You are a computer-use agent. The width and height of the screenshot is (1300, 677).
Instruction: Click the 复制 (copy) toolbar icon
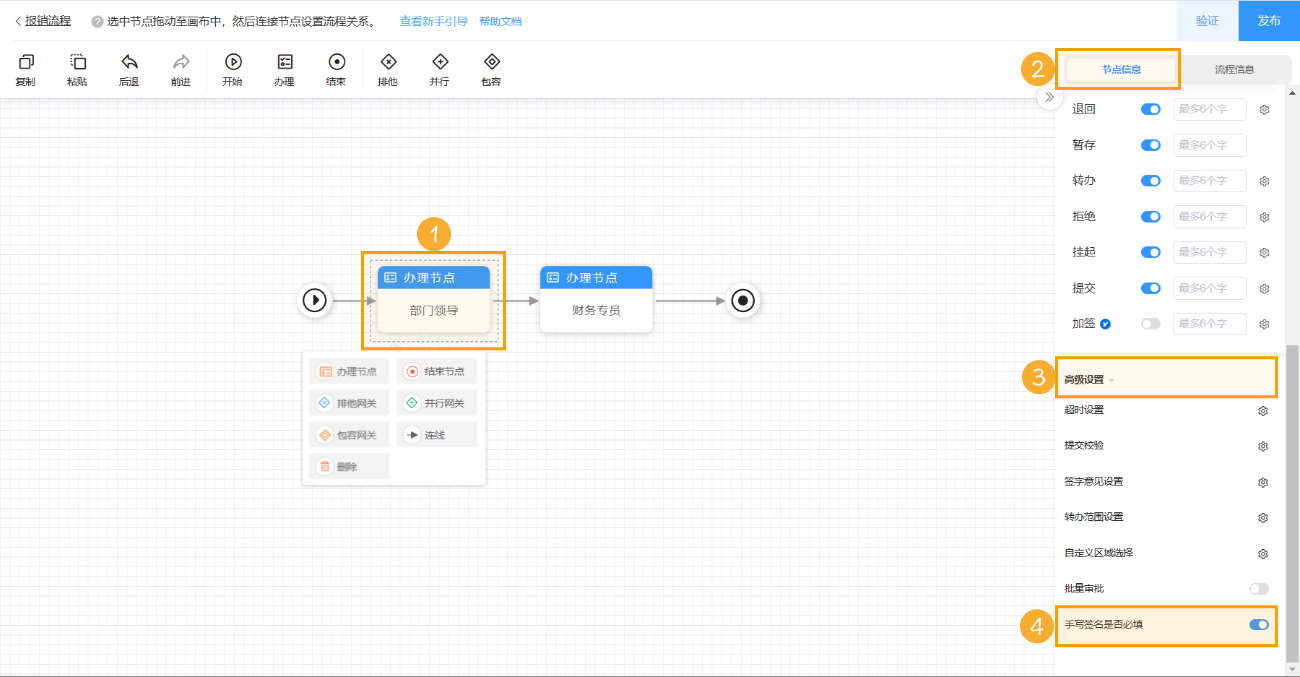[x=26, y=63]
